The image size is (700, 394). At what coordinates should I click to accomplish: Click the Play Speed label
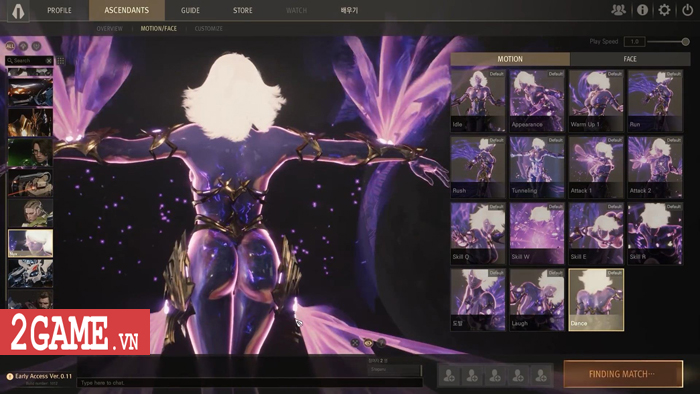(x=604, y=41)
